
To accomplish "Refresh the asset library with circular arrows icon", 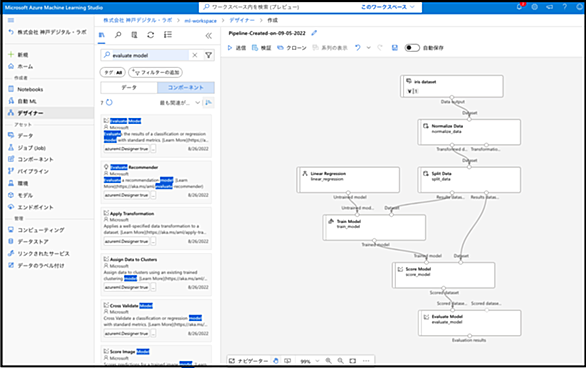I will (151, 35).
